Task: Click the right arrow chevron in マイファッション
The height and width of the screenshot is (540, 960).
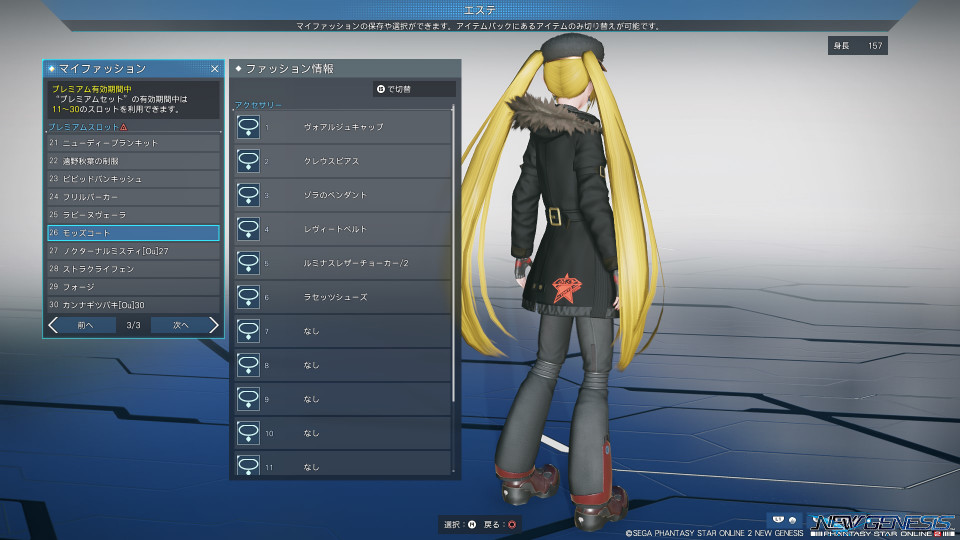Action: click(213, 325)
